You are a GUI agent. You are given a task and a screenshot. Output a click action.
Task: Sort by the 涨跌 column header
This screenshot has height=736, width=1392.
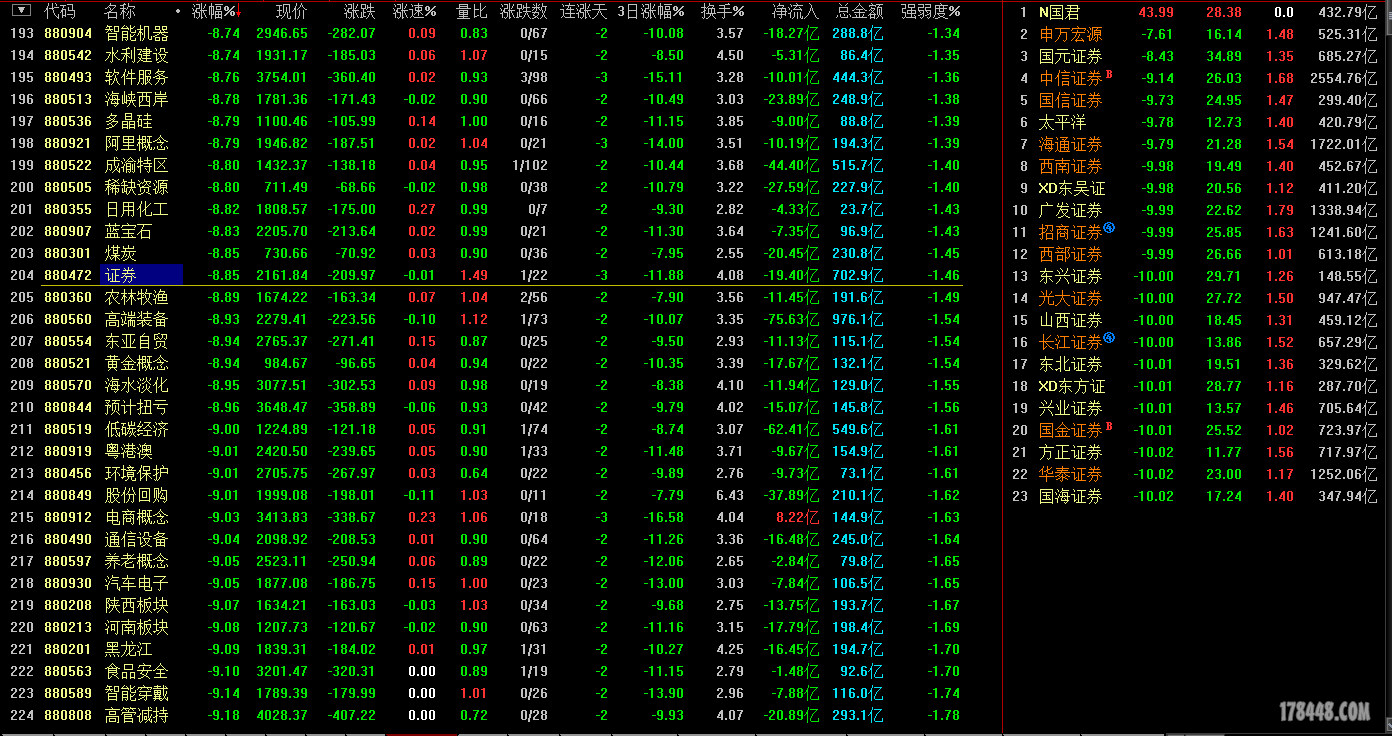tap(360, 11)
